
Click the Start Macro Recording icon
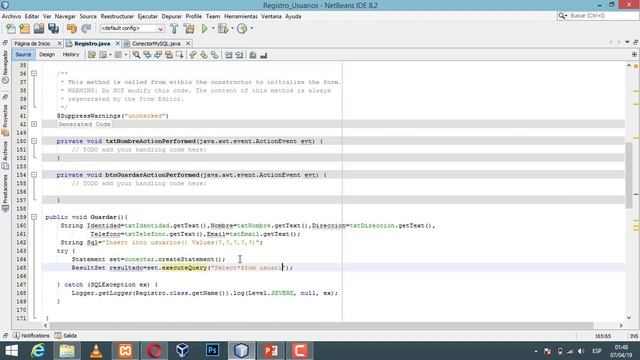253,55
